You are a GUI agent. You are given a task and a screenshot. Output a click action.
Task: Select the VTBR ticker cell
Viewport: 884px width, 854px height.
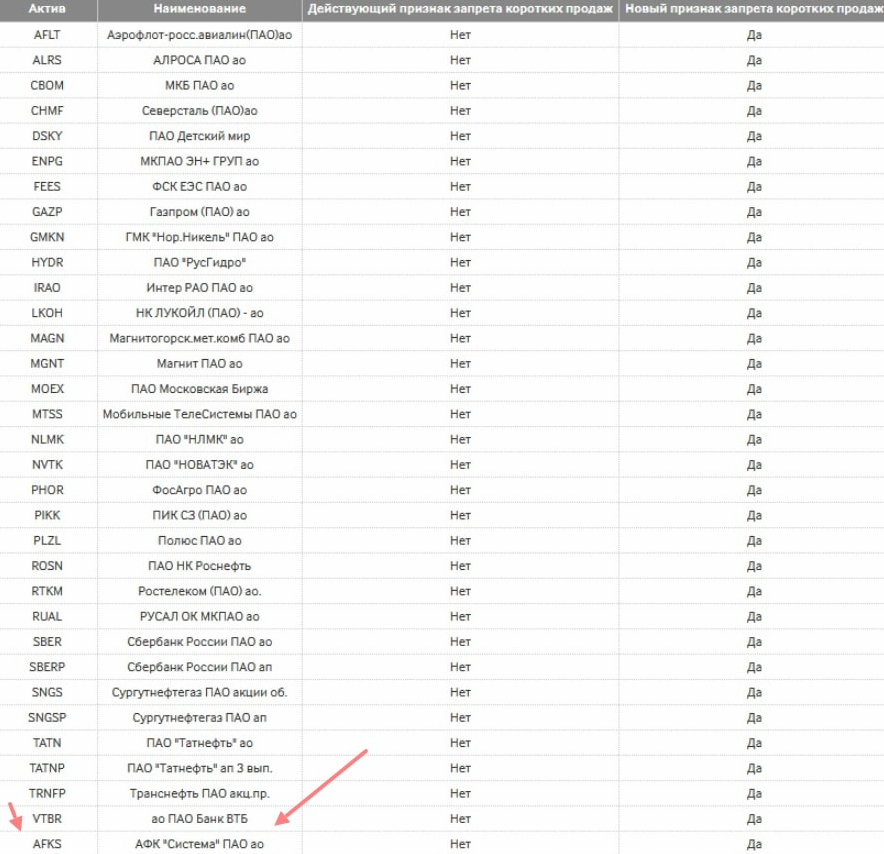pos(47,819)
